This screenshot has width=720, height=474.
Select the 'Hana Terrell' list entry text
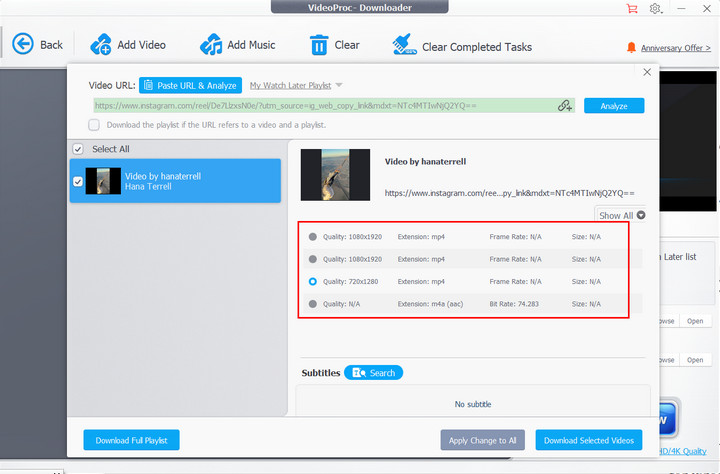(148, 186)
